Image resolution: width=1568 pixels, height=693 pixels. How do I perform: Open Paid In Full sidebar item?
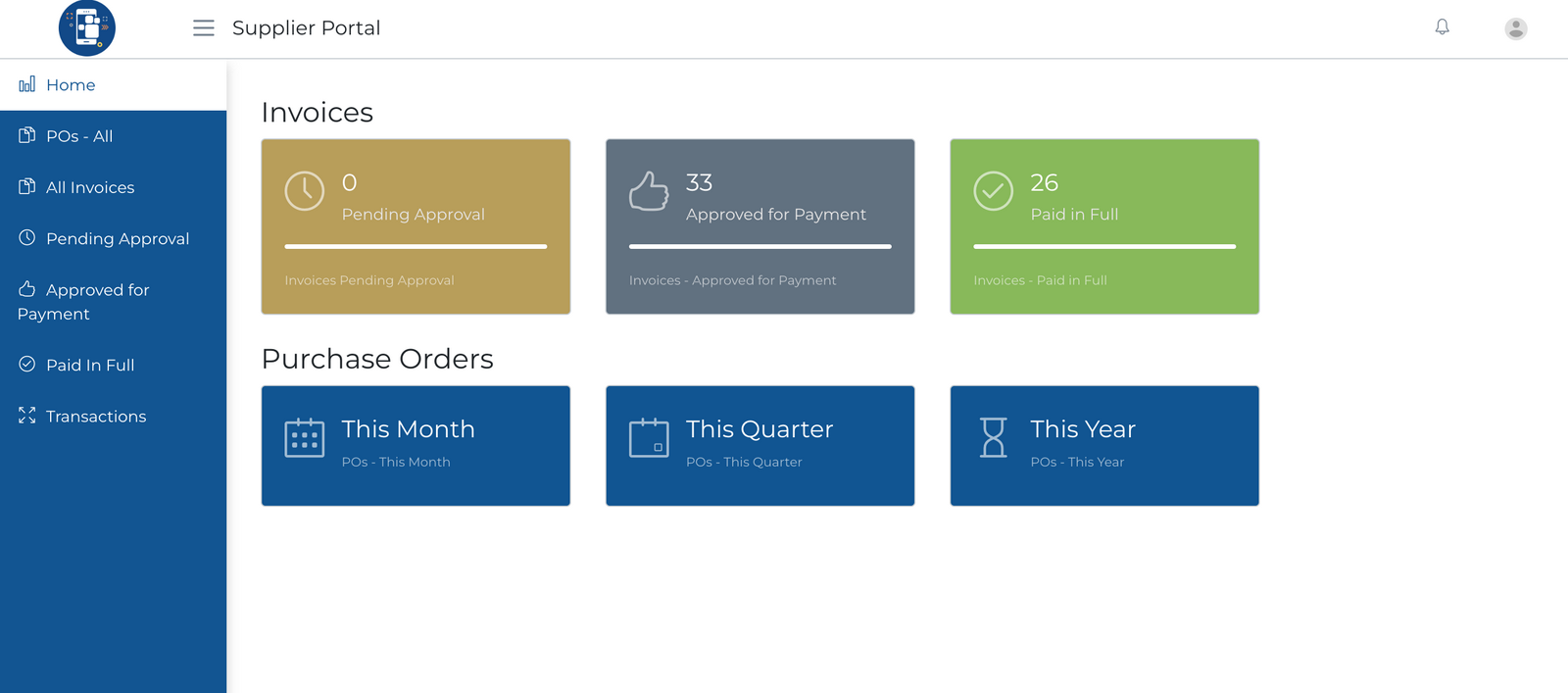[90, 366]
